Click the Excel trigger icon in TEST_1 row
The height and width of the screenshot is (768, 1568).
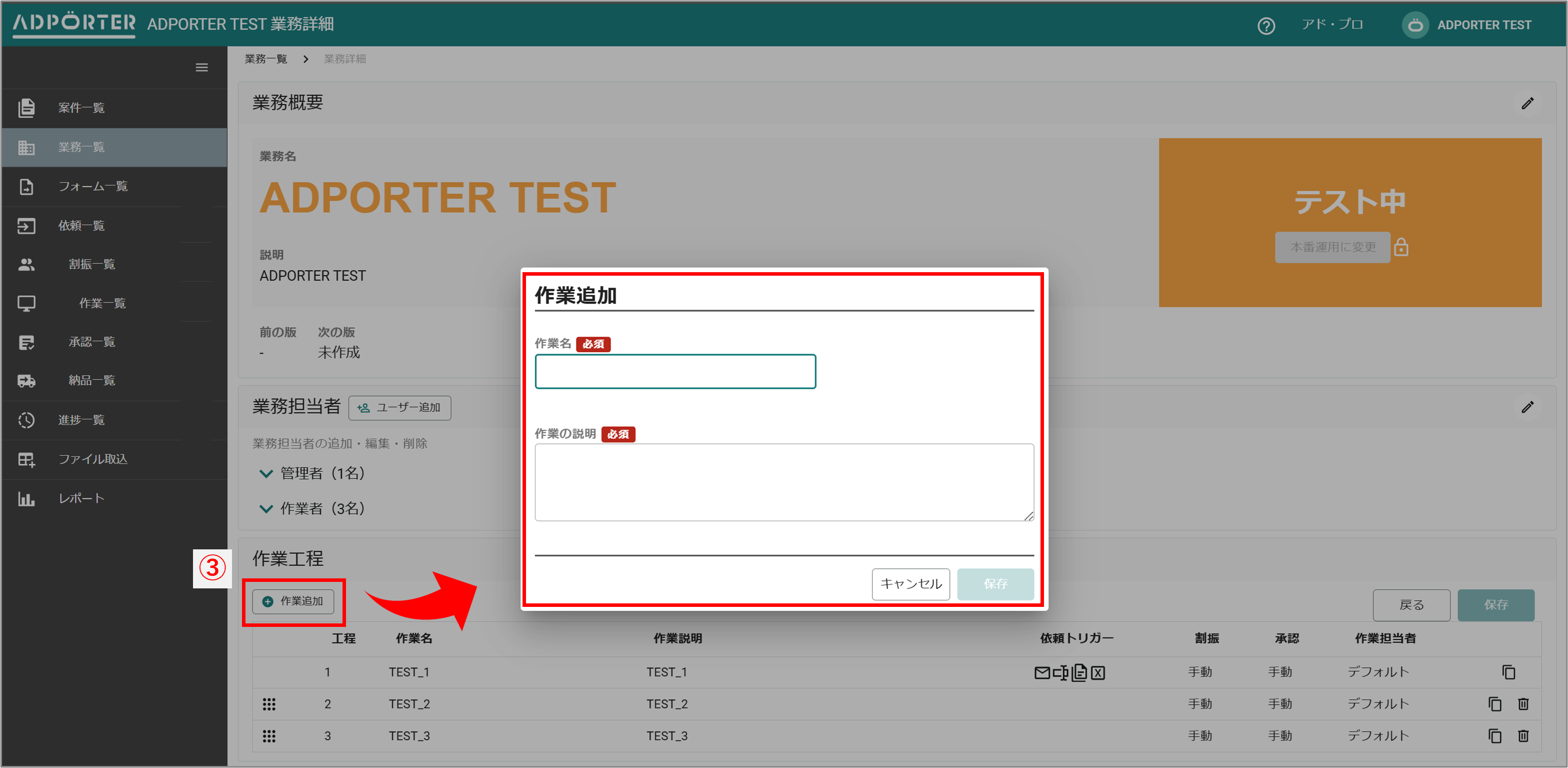coord(1098,673)
